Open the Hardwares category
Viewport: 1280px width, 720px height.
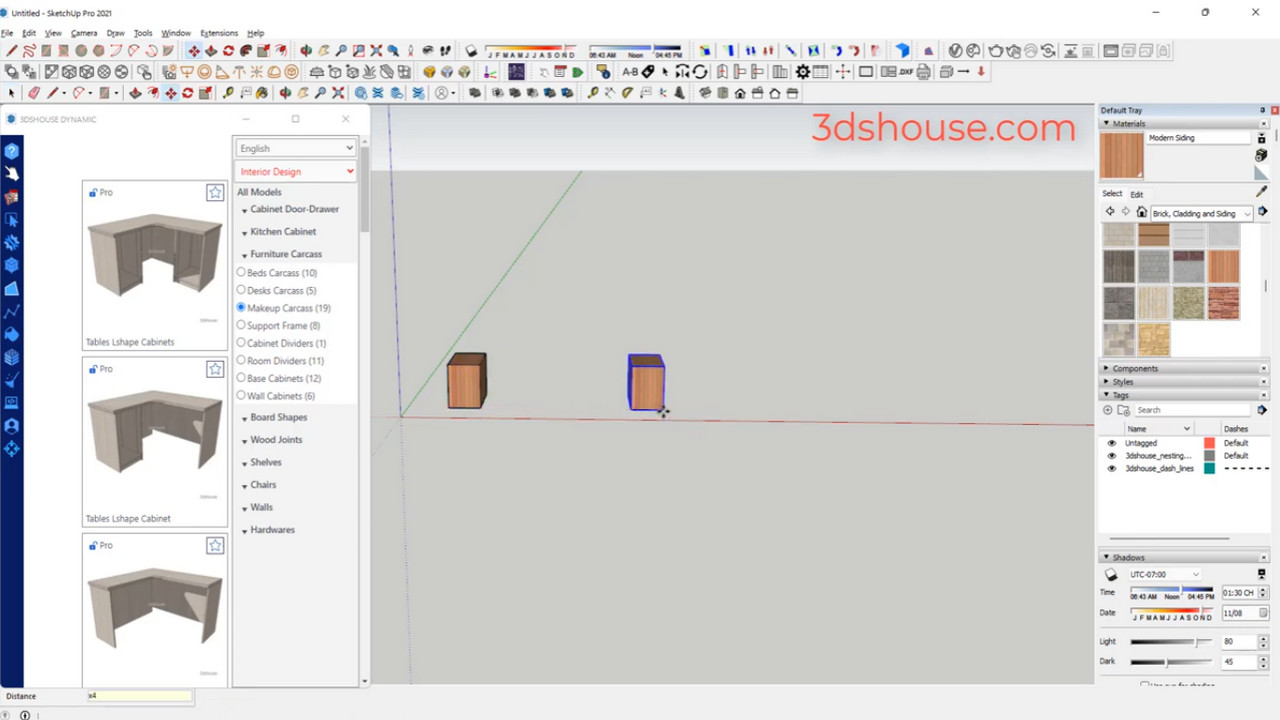[272, 530]
